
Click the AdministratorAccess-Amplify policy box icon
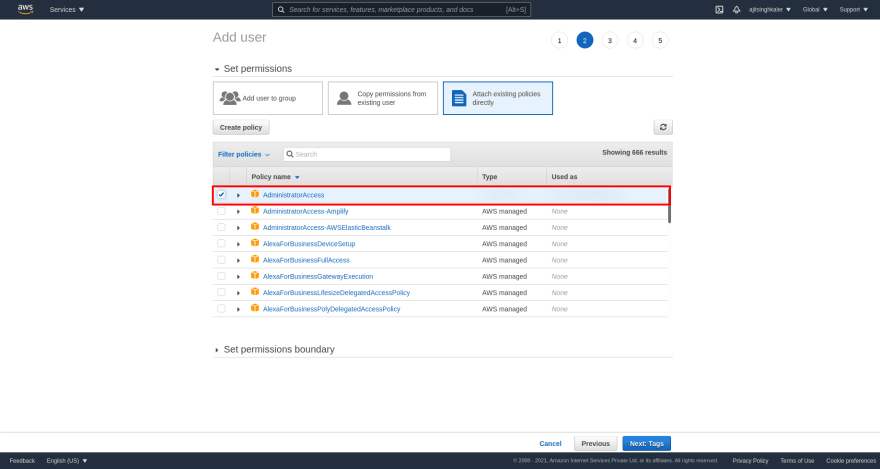(x=255, y=211)
